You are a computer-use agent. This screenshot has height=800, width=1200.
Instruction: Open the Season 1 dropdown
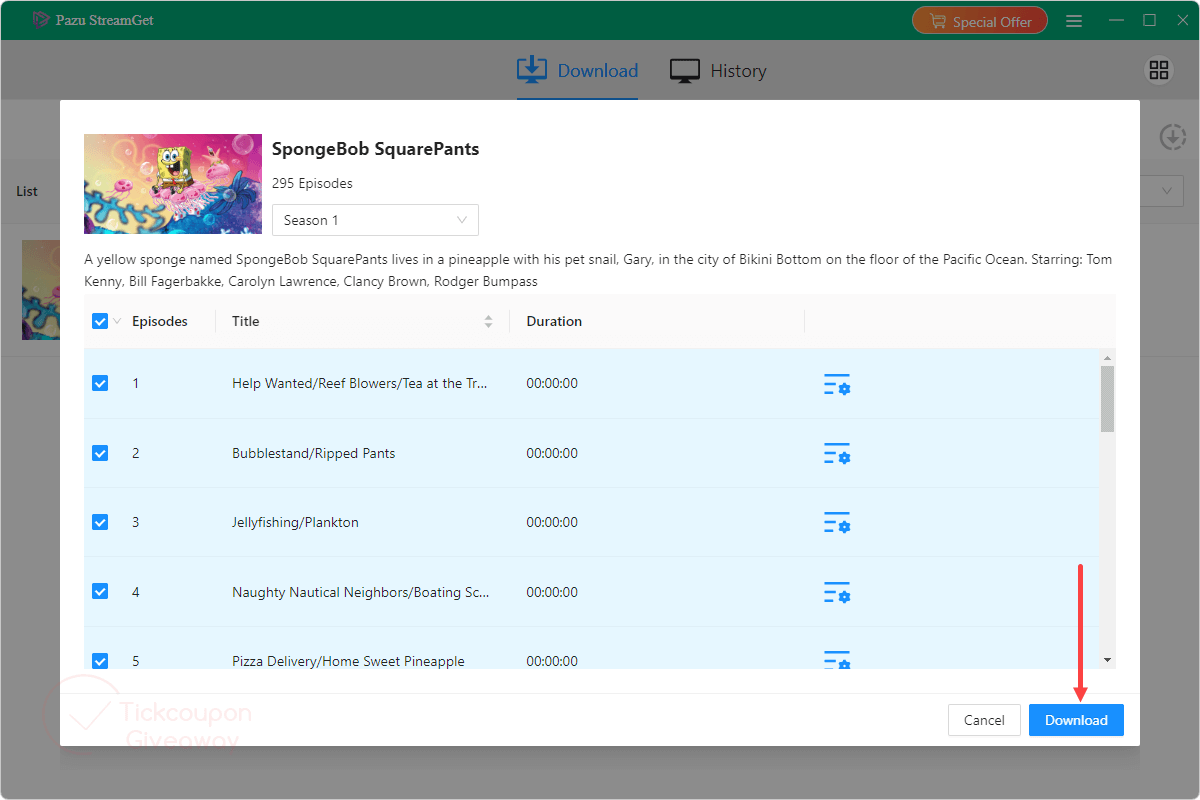pos(375,220)
